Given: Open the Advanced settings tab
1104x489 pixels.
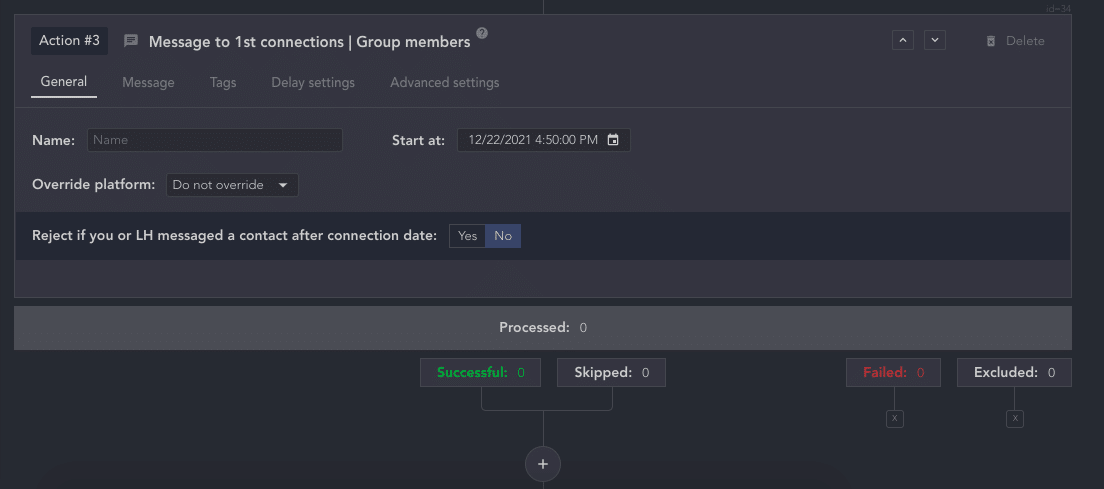Looking at the screenshot, I should [444, 83].
